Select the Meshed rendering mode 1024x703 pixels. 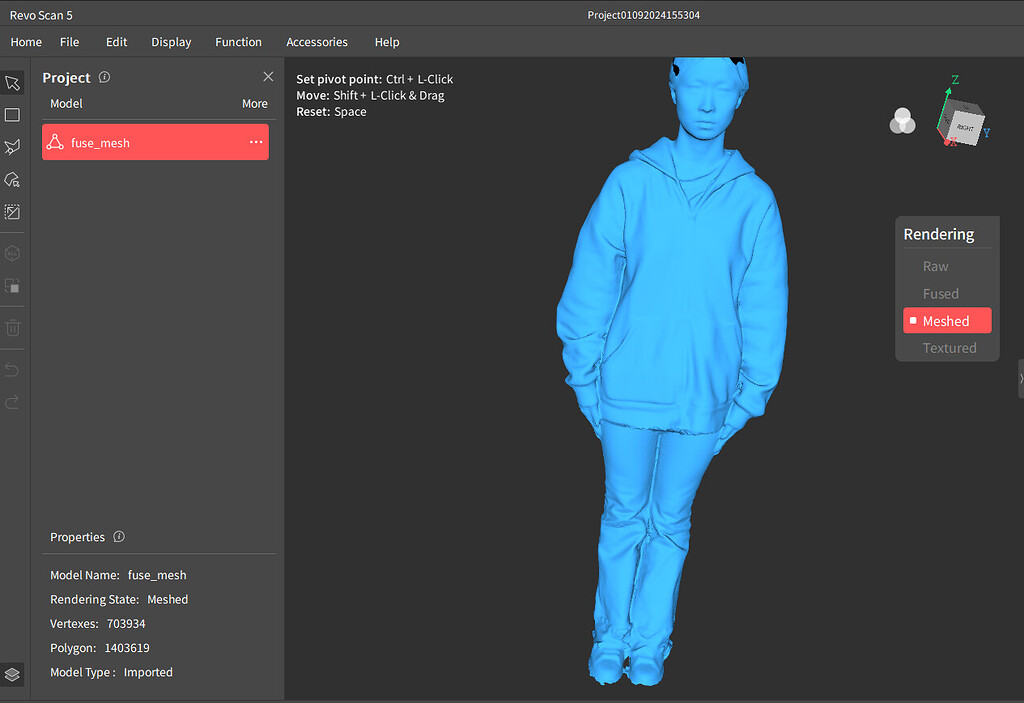(x=947, y=321)
